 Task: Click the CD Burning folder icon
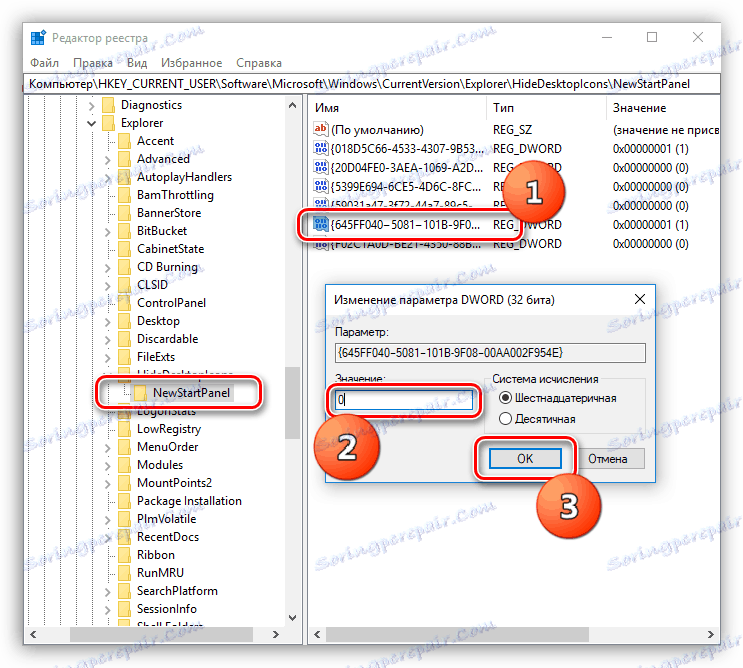(x=125, y=267)
